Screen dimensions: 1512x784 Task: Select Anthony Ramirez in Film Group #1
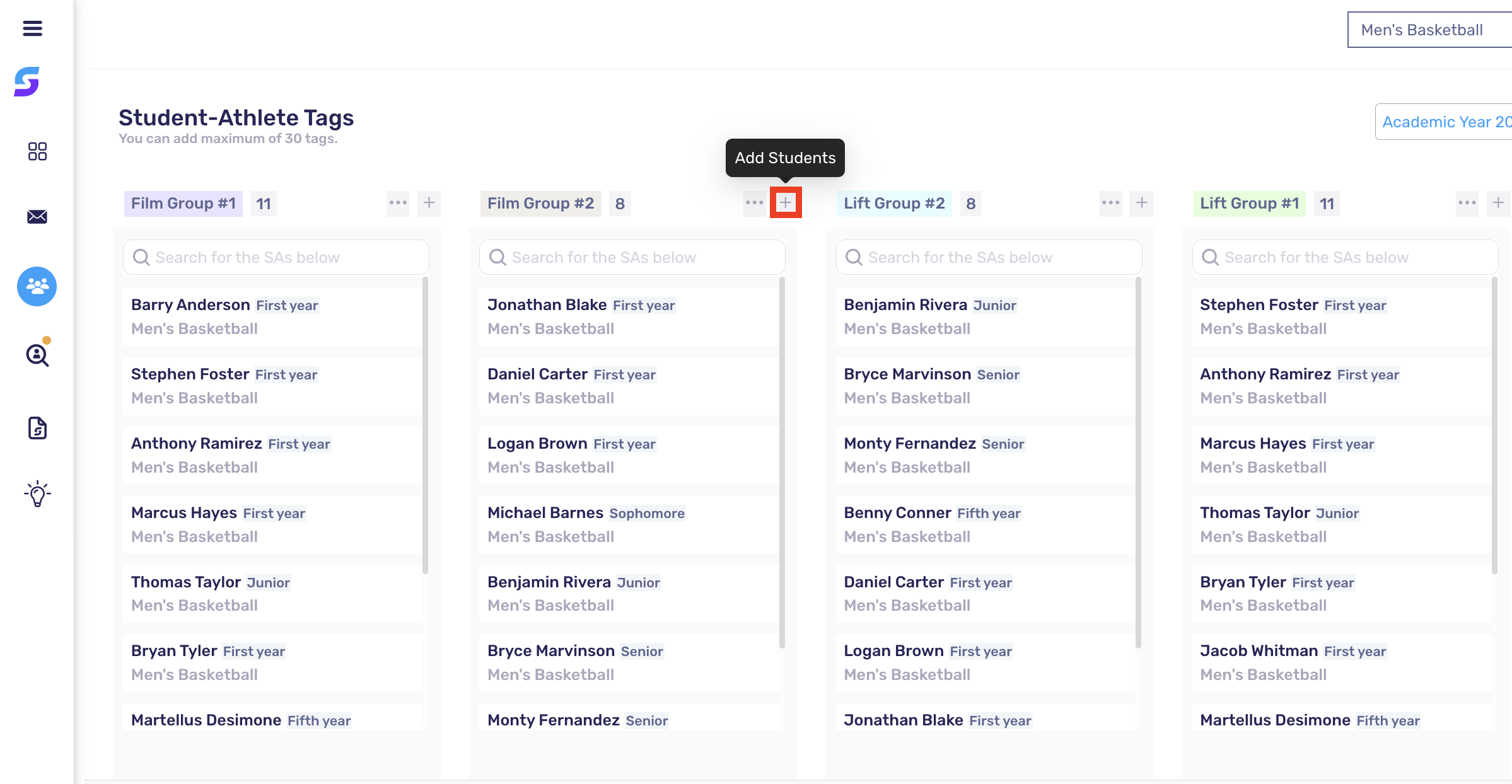[x=272, y=455]
